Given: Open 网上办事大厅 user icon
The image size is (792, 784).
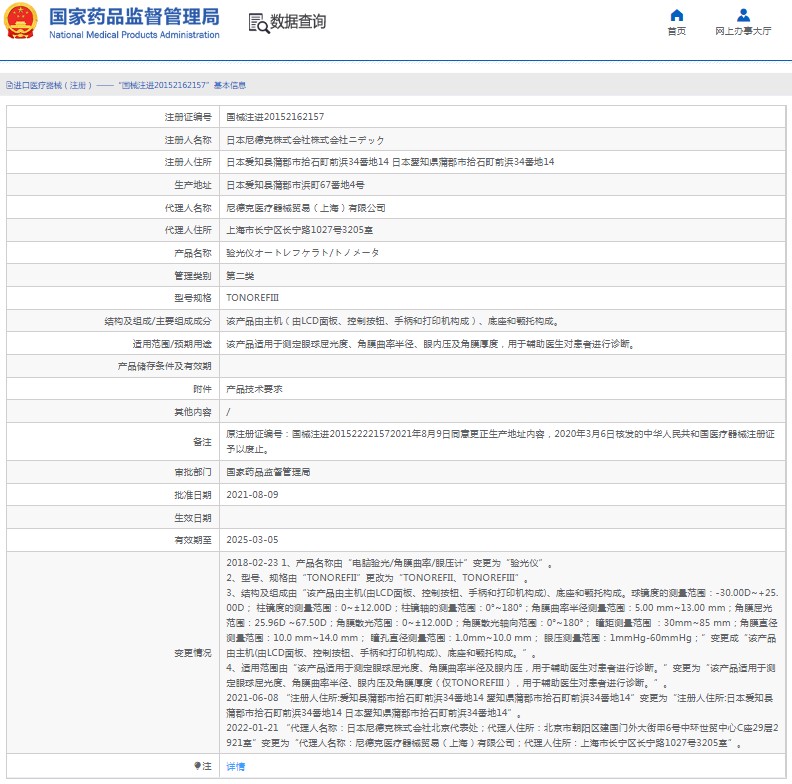Looking at the screenshot, I should tap(743, 15).
